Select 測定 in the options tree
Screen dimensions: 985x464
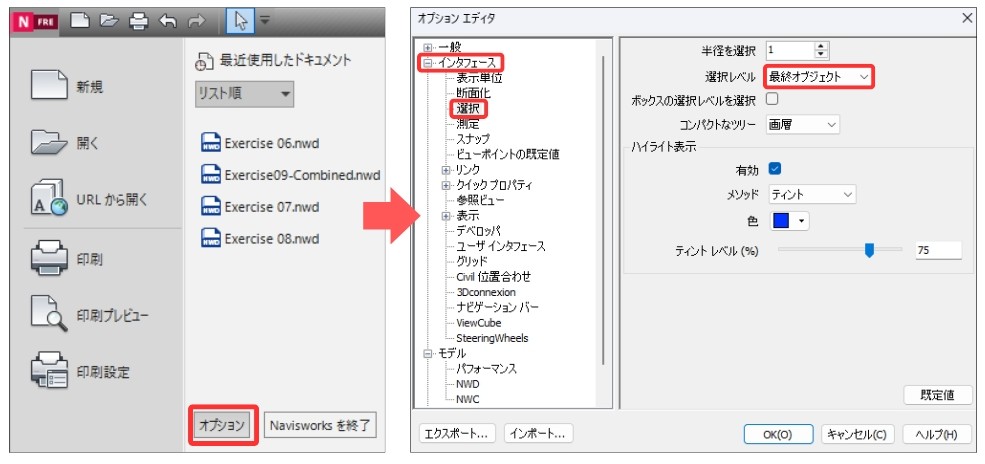pyautogui.click(x=467, y=124)
